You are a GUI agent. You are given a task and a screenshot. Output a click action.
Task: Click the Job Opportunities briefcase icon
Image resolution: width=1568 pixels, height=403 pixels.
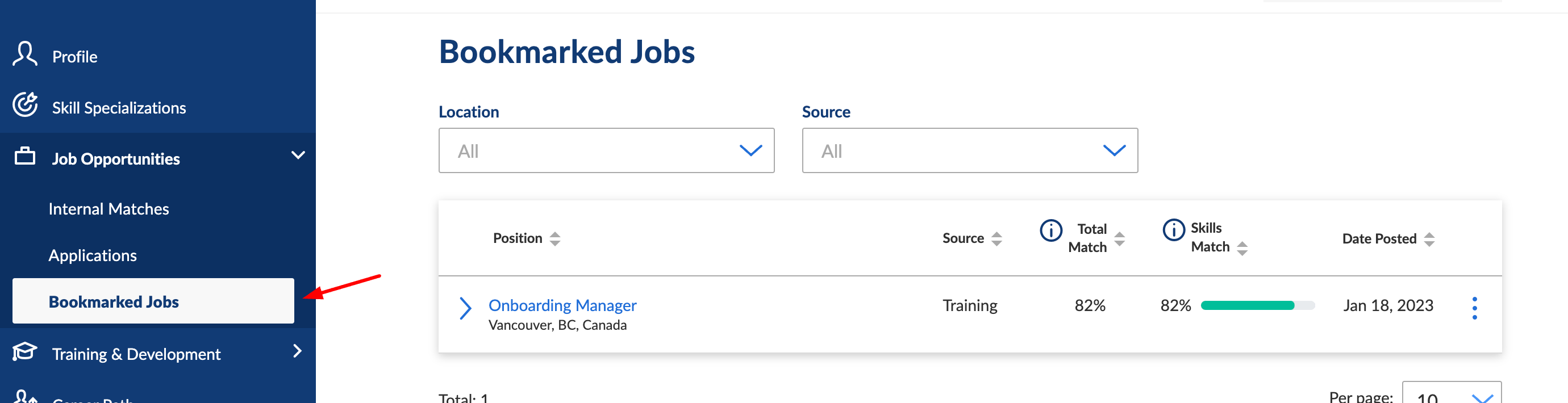point(25,156)
